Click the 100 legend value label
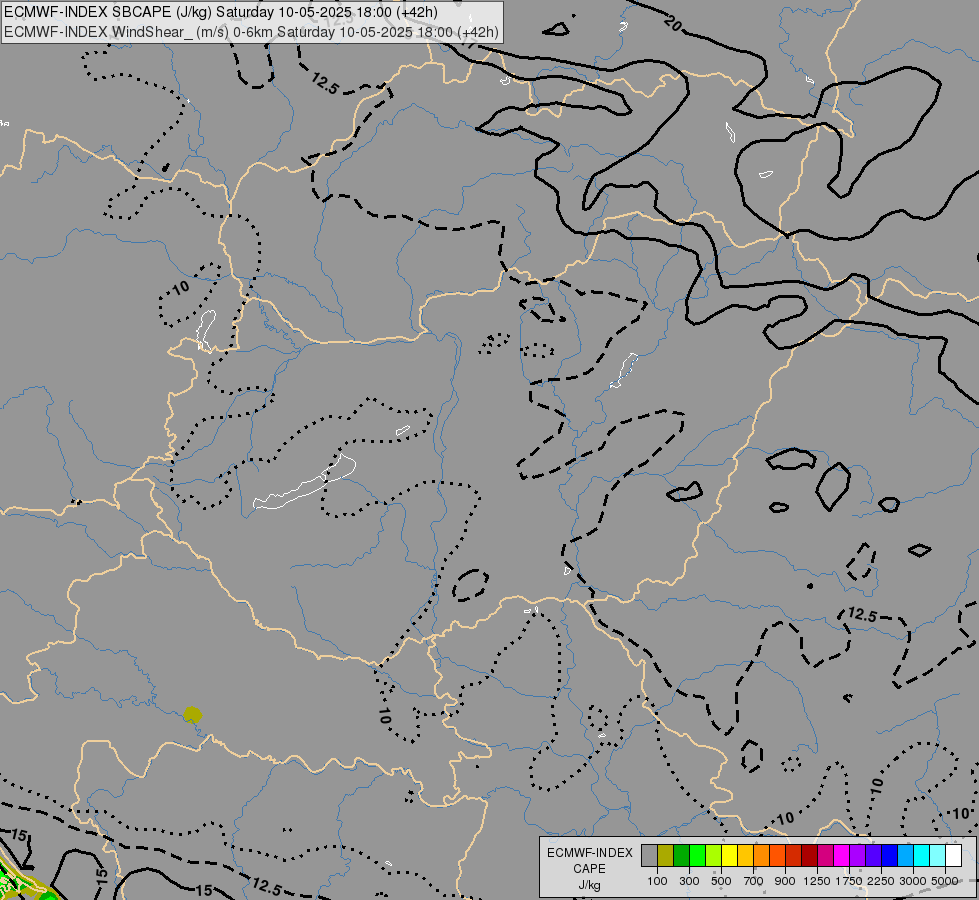 657,881
